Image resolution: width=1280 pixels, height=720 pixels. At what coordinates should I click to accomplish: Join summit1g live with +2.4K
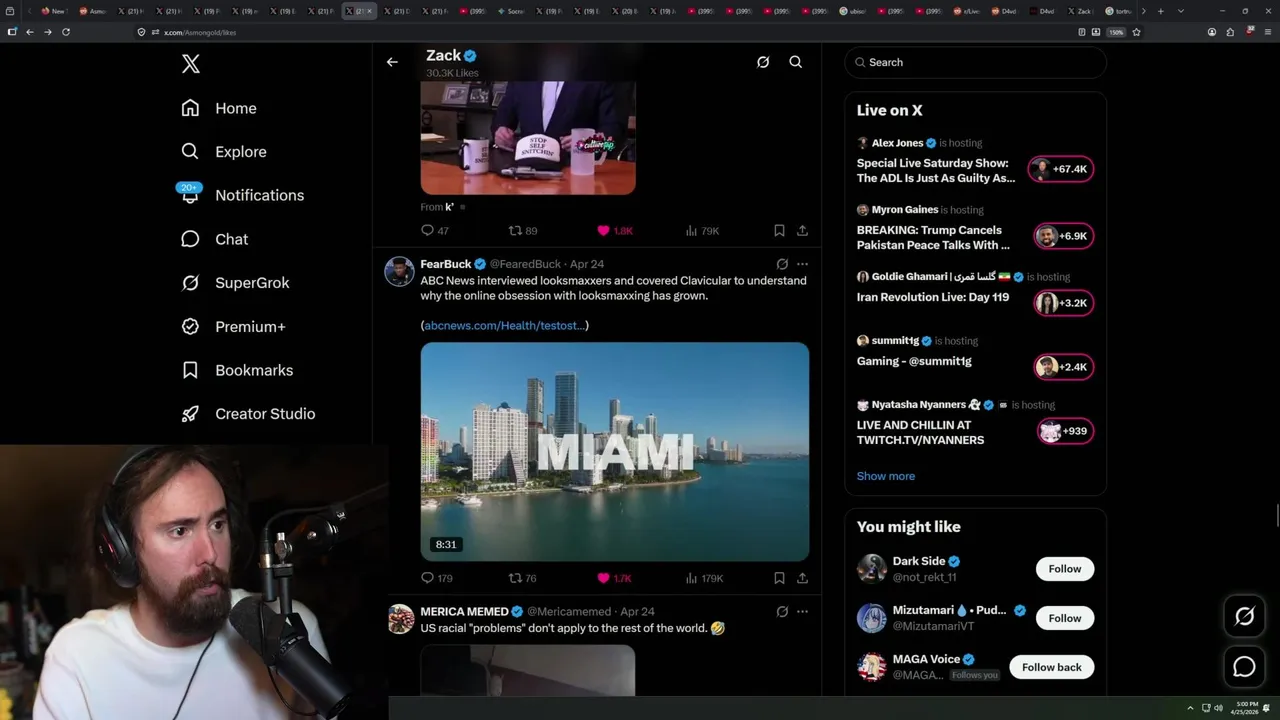[1063, 367]
